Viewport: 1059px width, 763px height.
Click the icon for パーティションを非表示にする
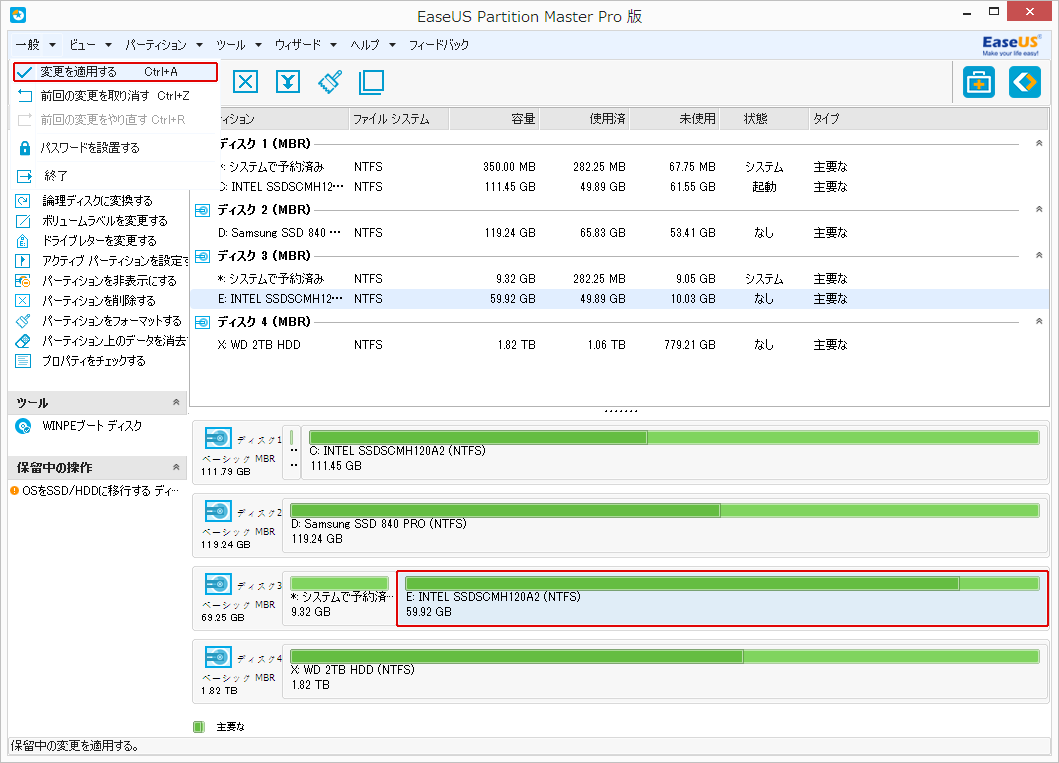(x=23, y=280)
